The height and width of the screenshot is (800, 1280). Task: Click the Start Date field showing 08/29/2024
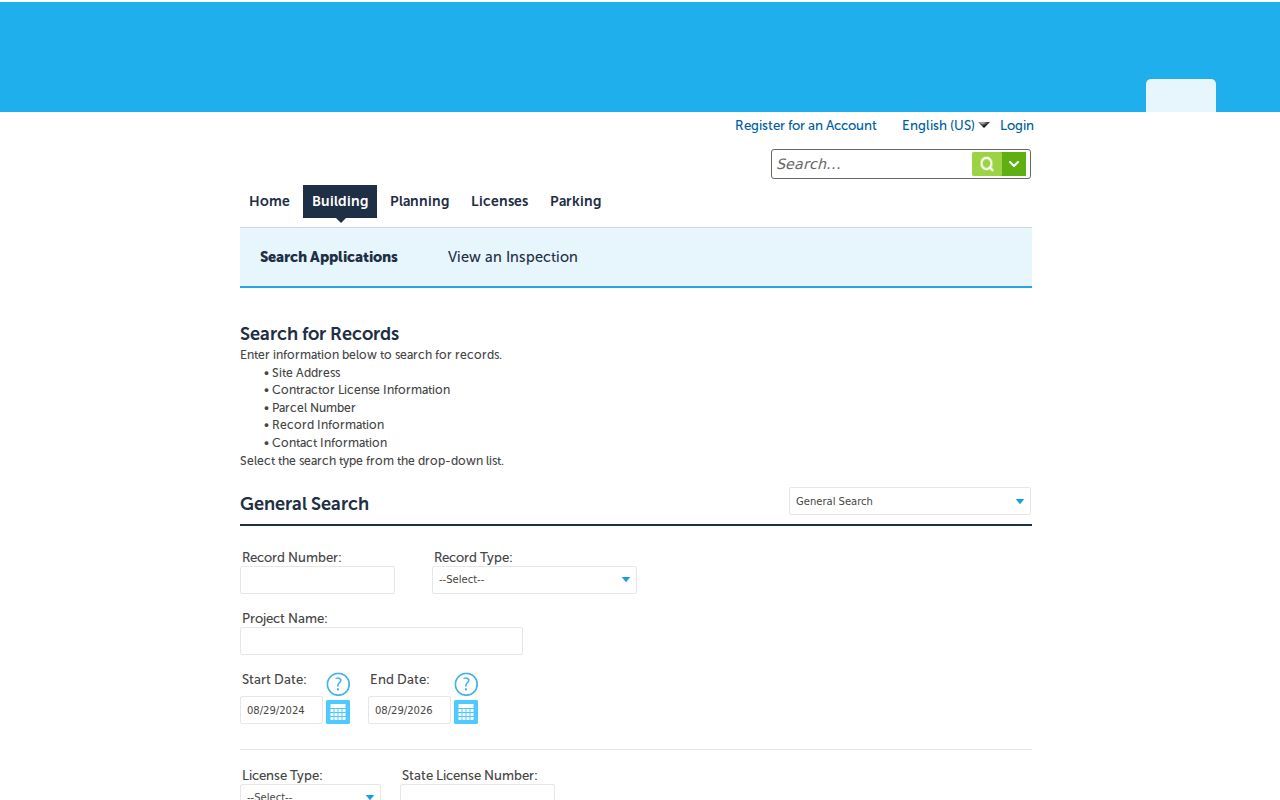pyautogui.click(x=281, y=710)
